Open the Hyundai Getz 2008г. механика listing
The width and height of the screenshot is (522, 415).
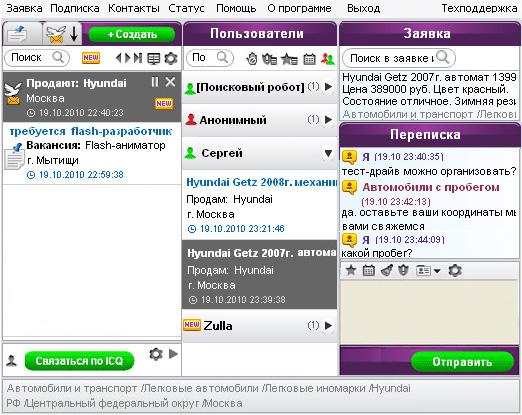pos(261,182)
